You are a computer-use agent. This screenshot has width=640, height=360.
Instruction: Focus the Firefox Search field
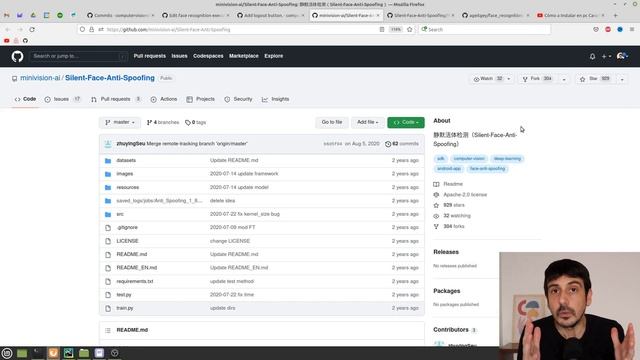(x=484, y=29)
